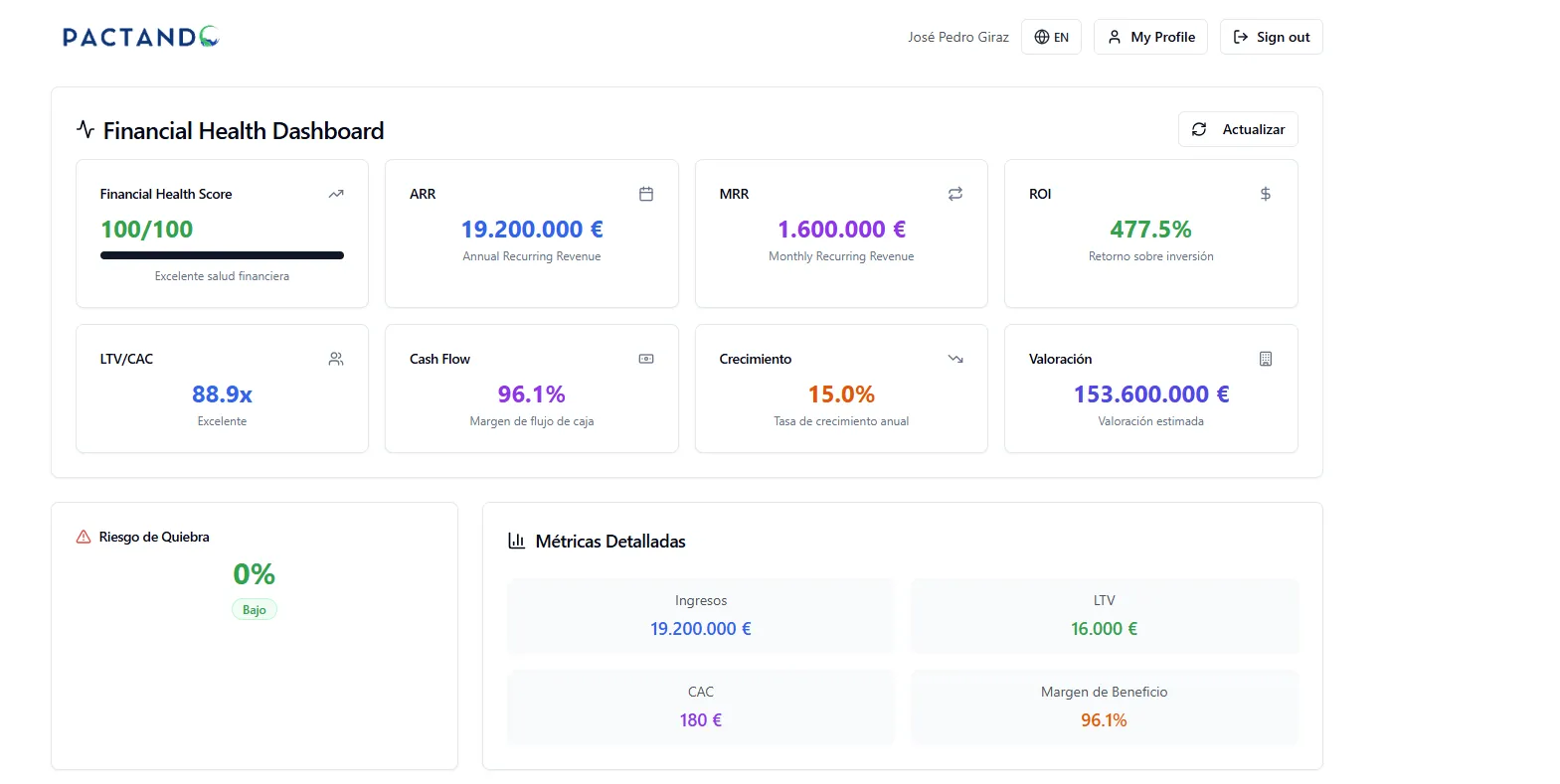This screenshot has width=1560, height=784.
Task: Sign out of the account
Action: click(x=1271, y=37)
